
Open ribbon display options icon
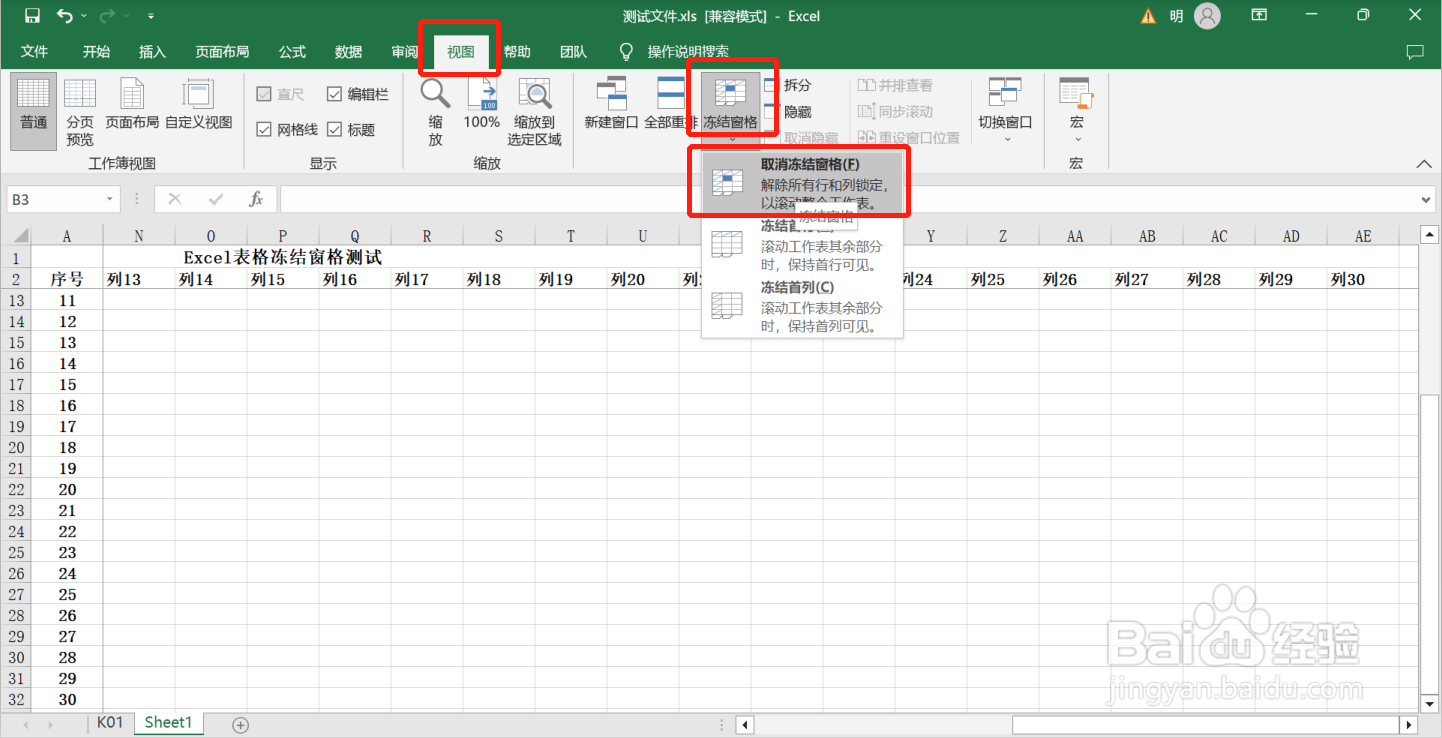coord(1260,16)
